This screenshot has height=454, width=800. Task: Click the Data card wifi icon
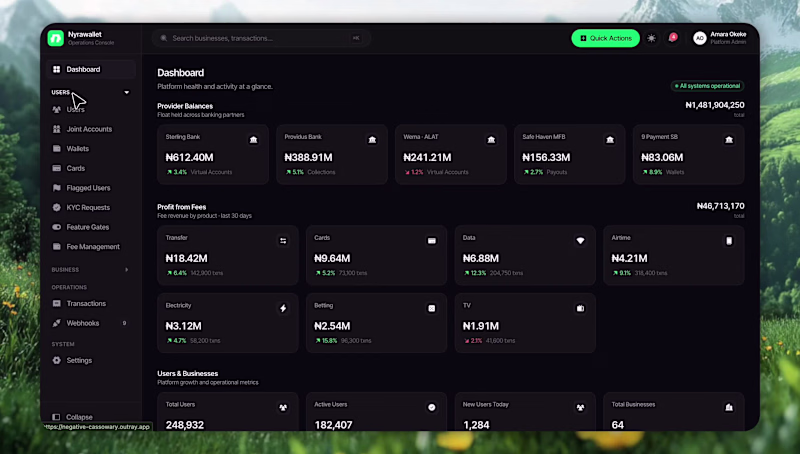[581, 241]
